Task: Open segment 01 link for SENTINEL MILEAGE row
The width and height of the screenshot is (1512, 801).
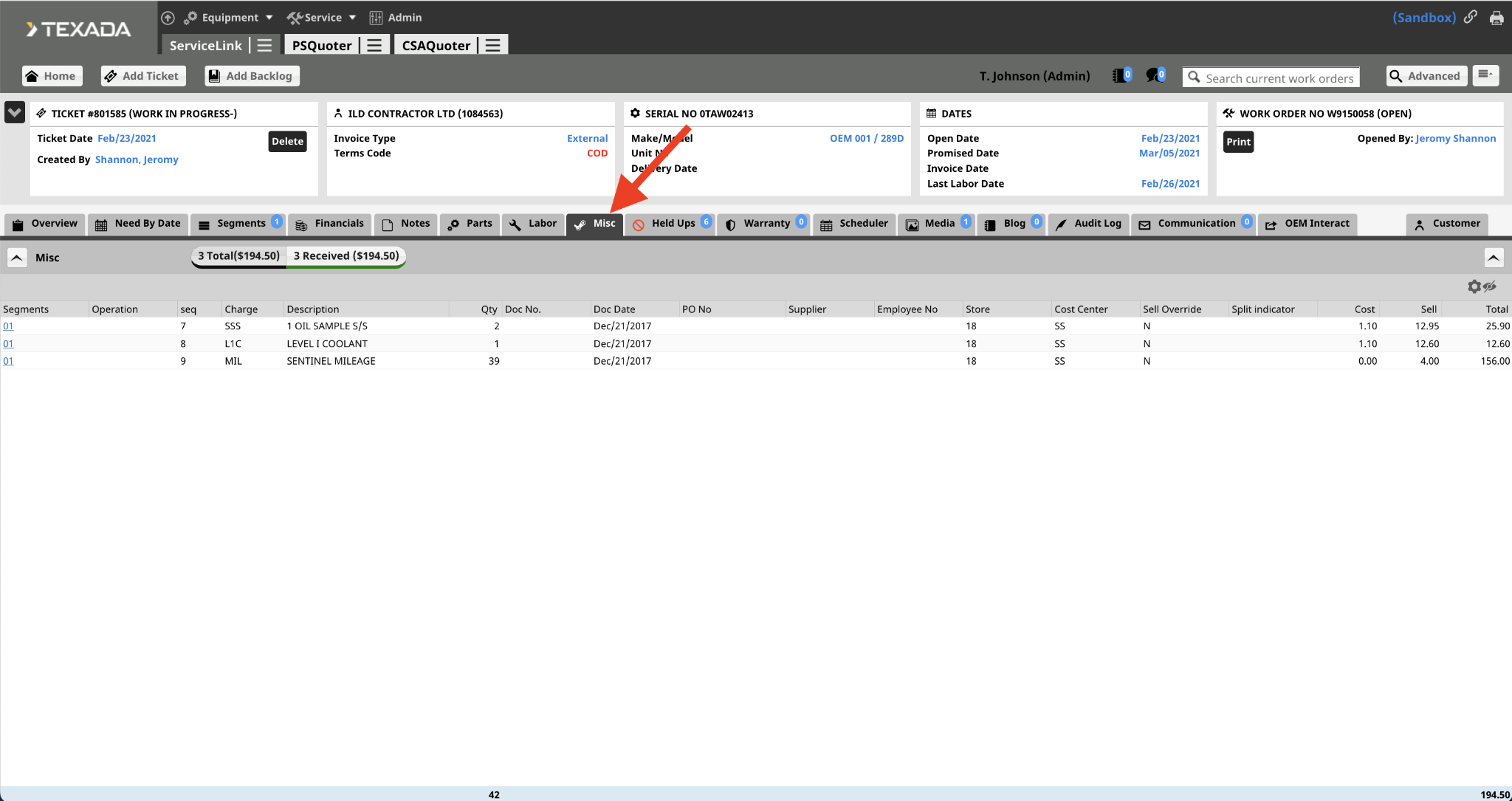Action: pyautogui.click(x=8, y=361)
